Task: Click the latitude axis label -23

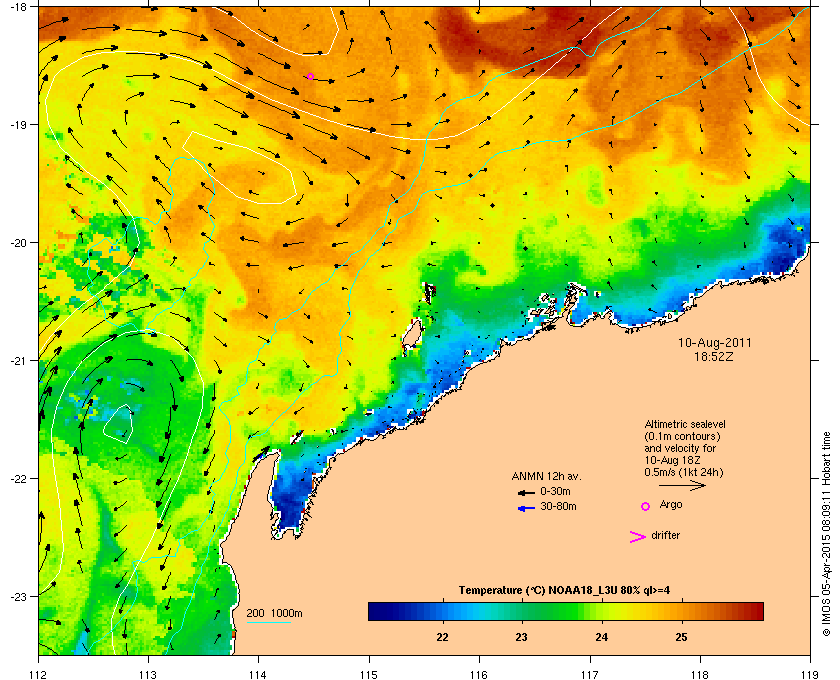Action: 17,596
